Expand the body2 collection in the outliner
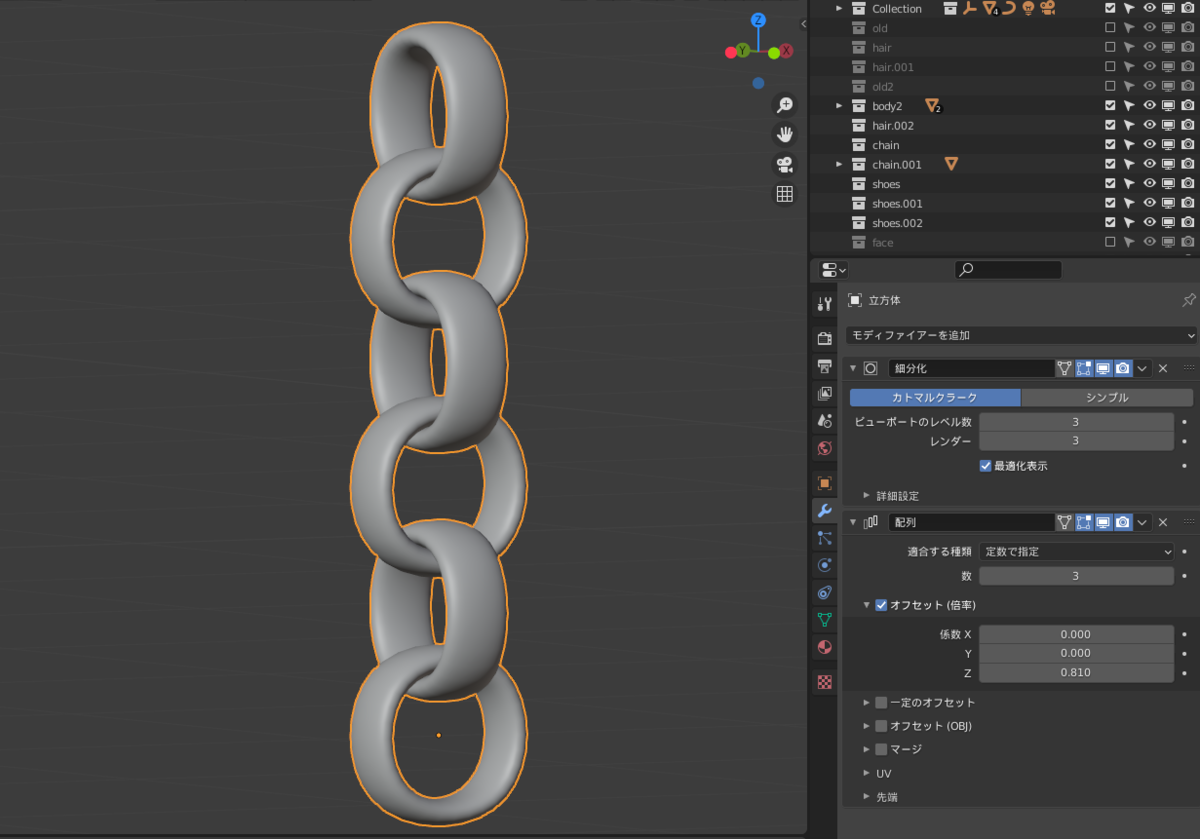 click(839, 106)
